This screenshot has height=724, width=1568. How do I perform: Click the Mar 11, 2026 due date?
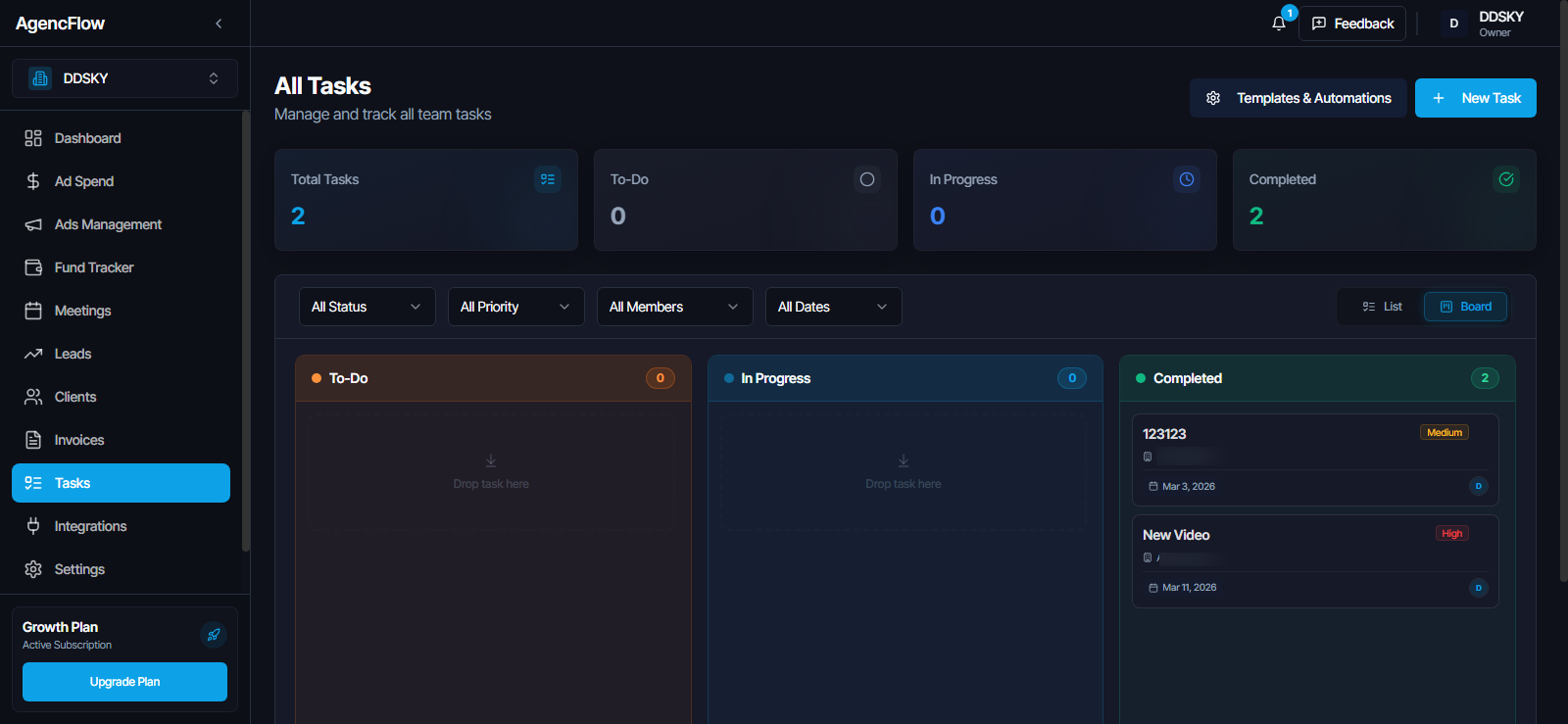(1190, 588)
